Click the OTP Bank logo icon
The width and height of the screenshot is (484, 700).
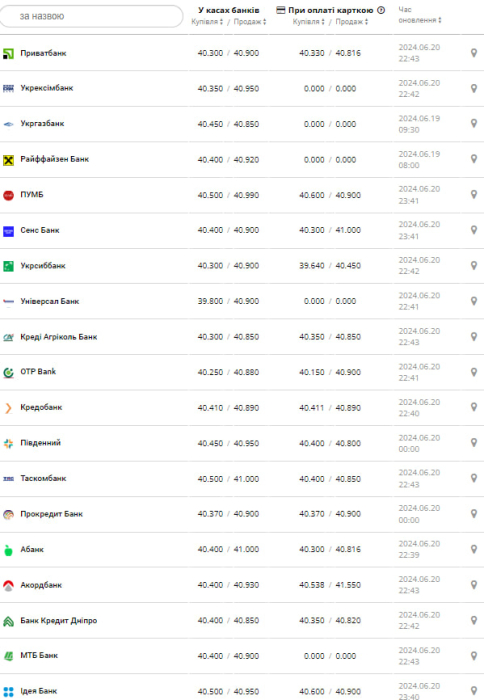[8, 372]
